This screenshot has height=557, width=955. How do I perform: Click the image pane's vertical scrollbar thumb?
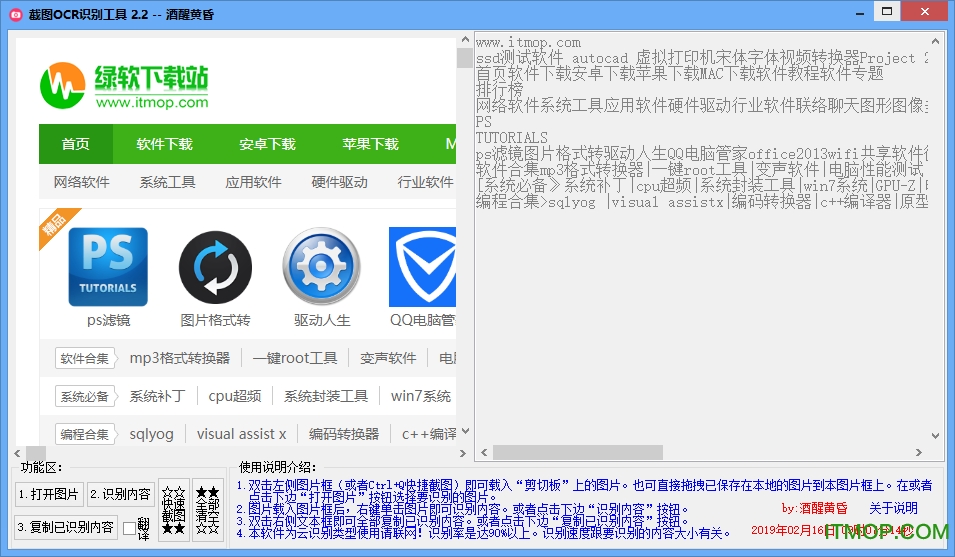click(465, 58)
